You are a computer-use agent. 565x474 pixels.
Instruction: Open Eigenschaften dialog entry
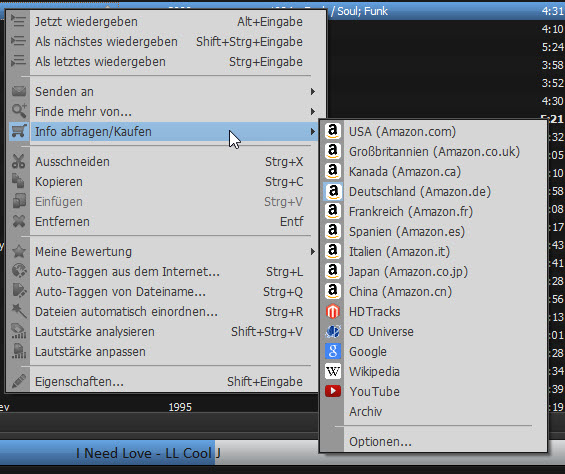163,381
